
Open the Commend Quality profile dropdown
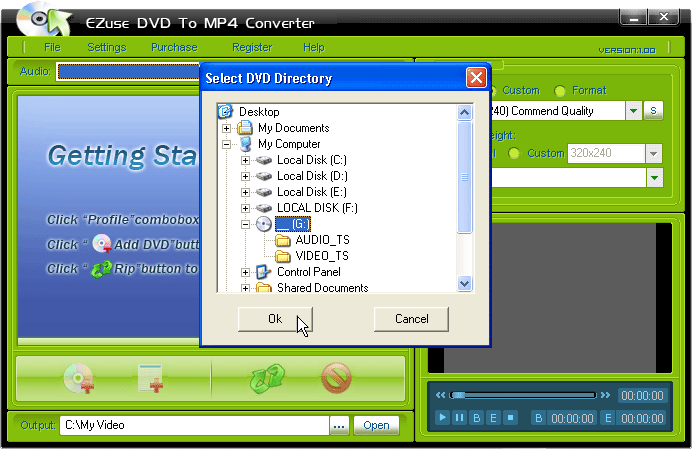[633, 111]
